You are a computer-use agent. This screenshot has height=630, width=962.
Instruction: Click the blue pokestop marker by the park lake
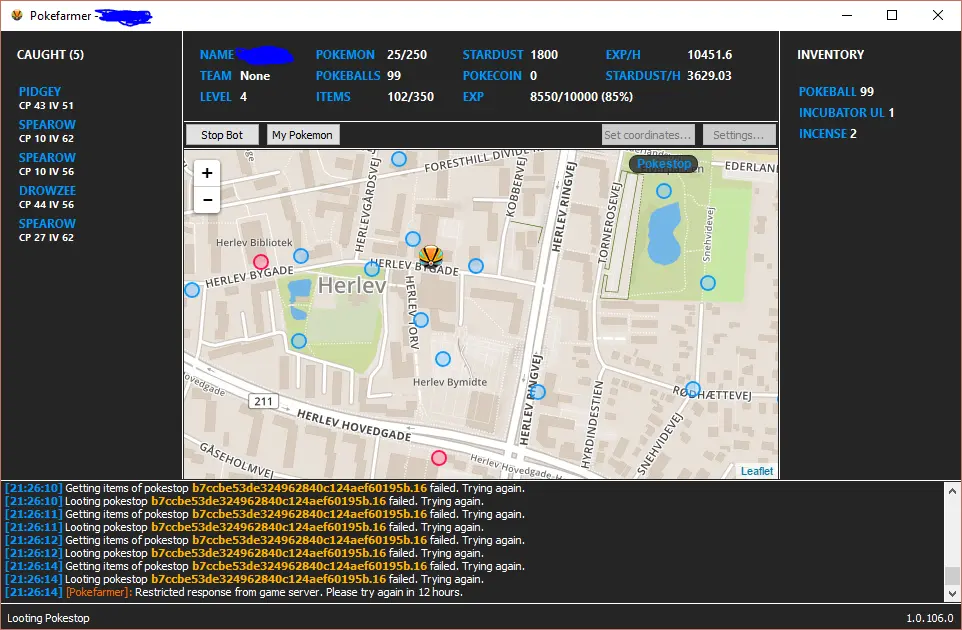[x=664, y=191]
